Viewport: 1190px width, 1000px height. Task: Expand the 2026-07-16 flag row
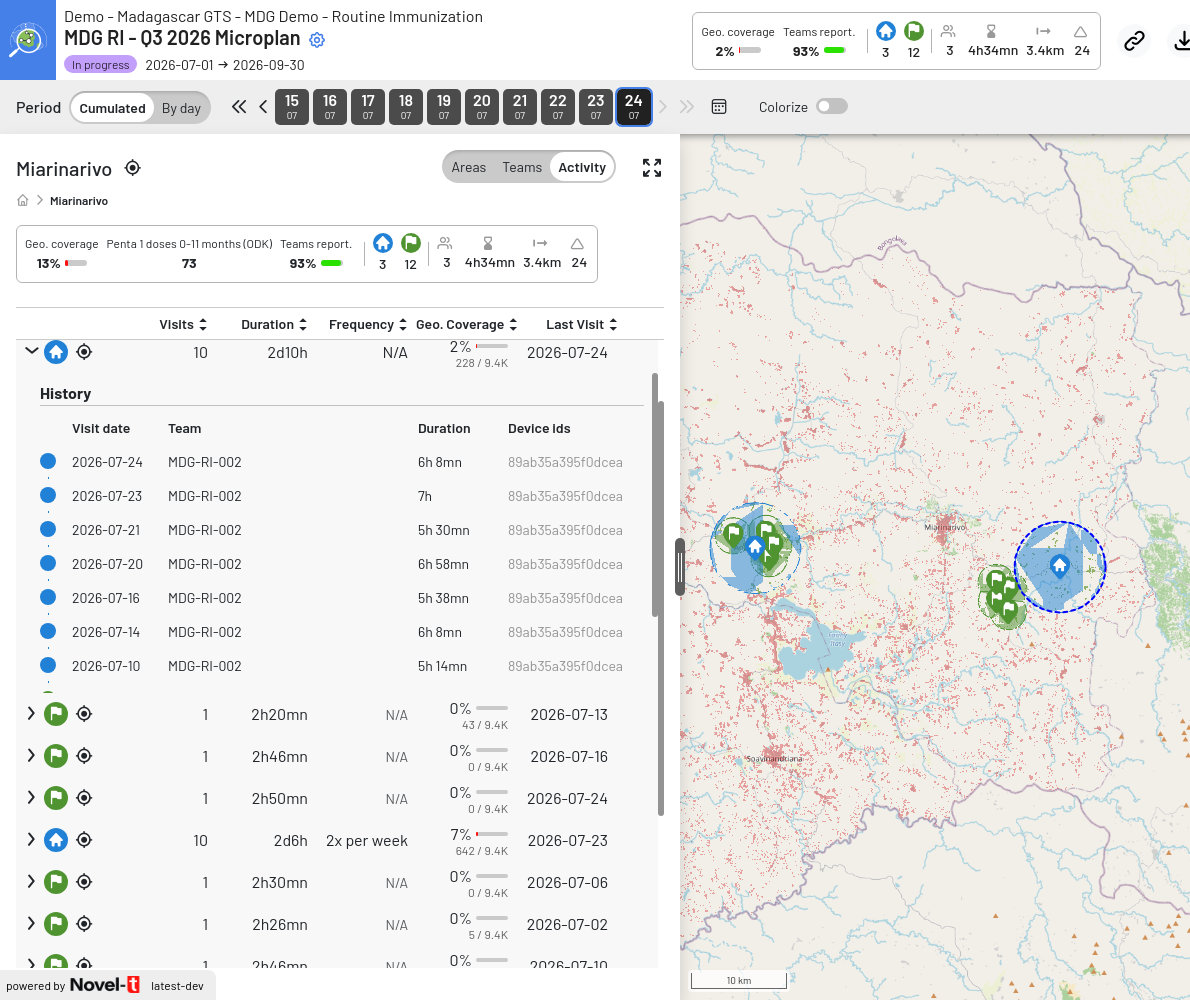click(x=31, y=756)
